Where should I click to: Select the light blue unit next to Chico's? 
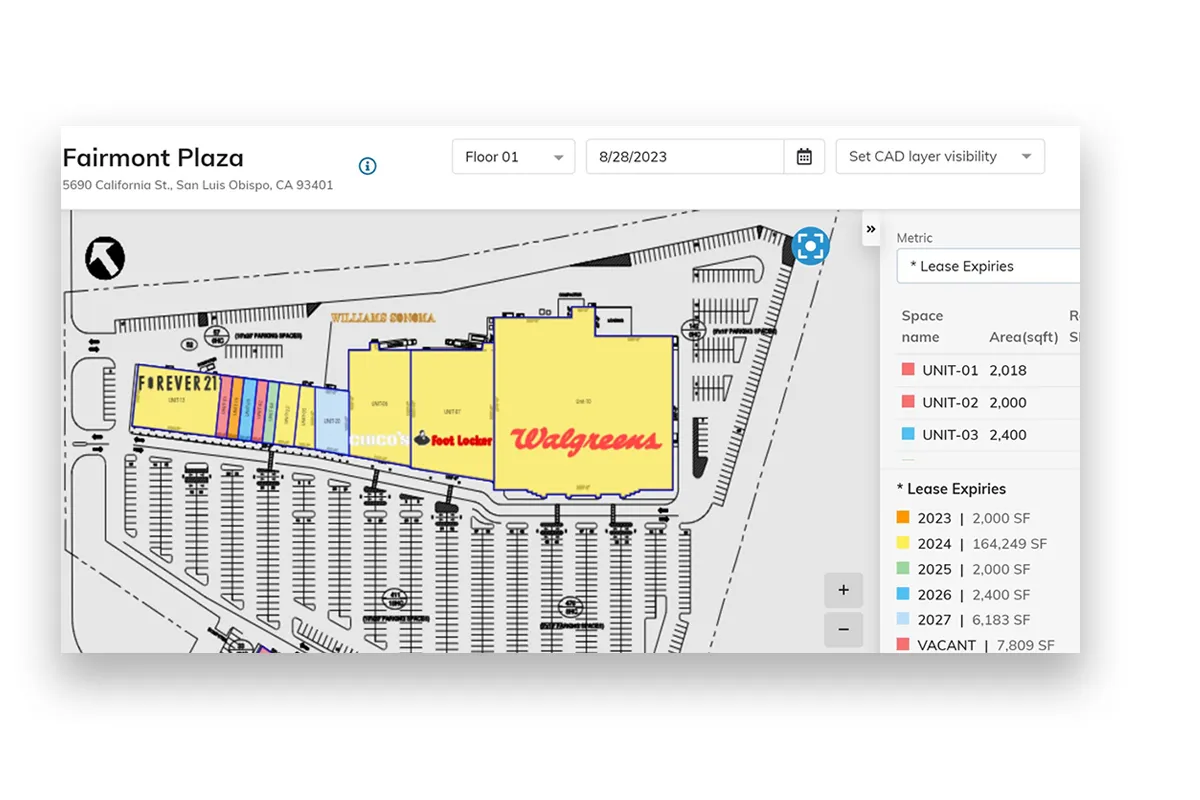(x=331, y=420)
